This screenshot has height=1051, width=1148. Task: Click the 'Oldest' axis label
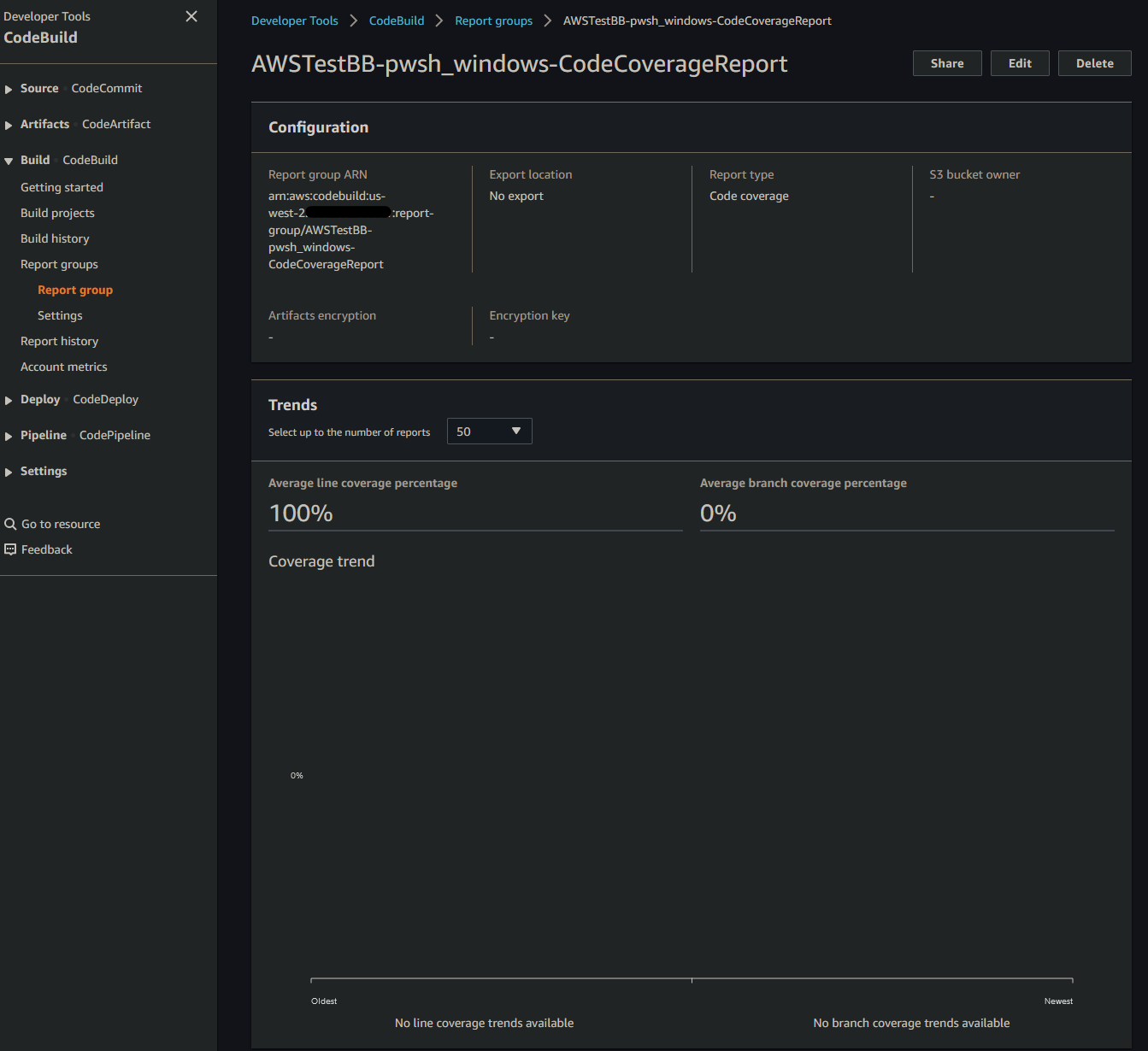(324, 1001)
